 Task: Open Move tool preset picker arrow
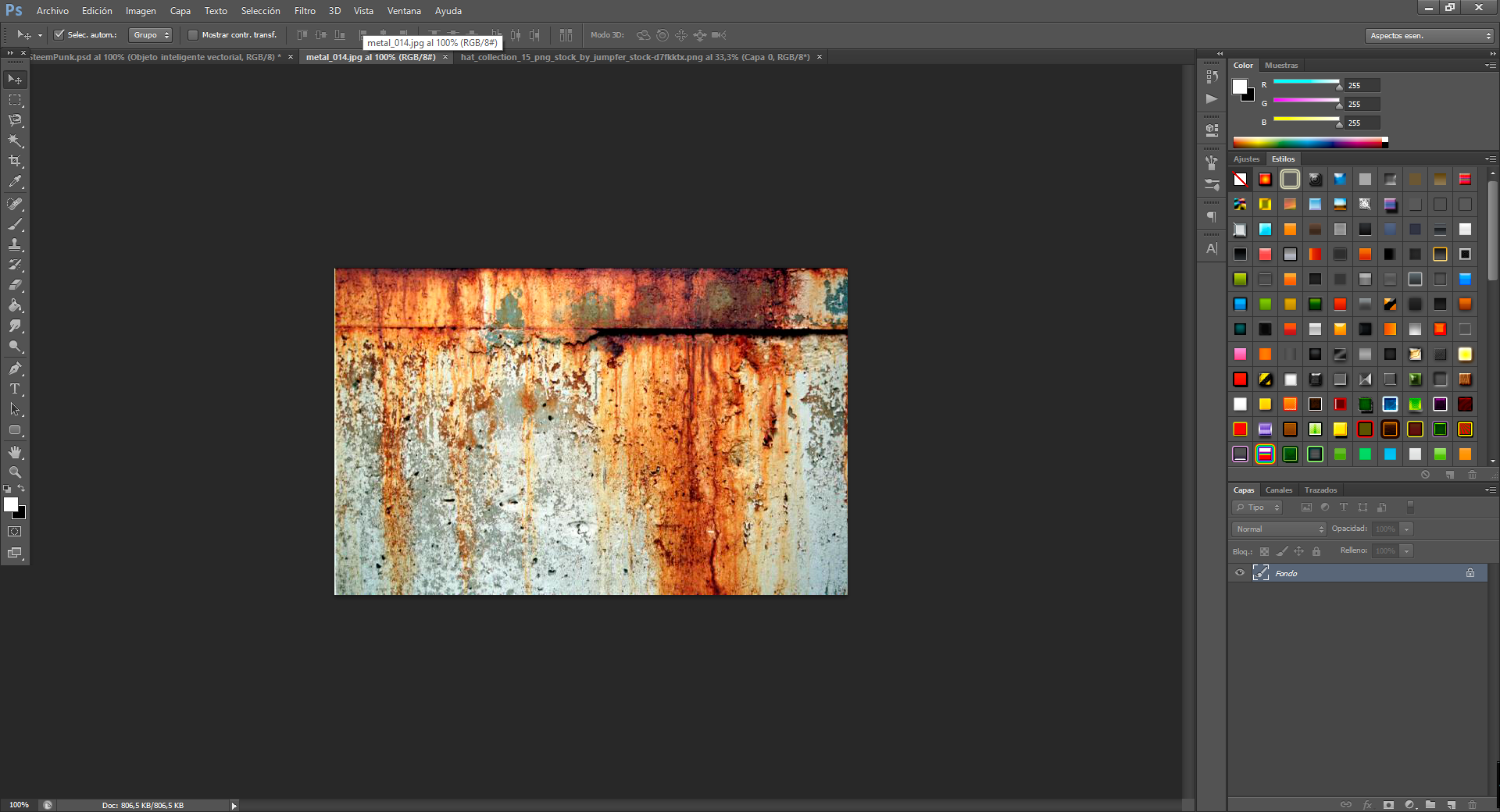point(40,35)
